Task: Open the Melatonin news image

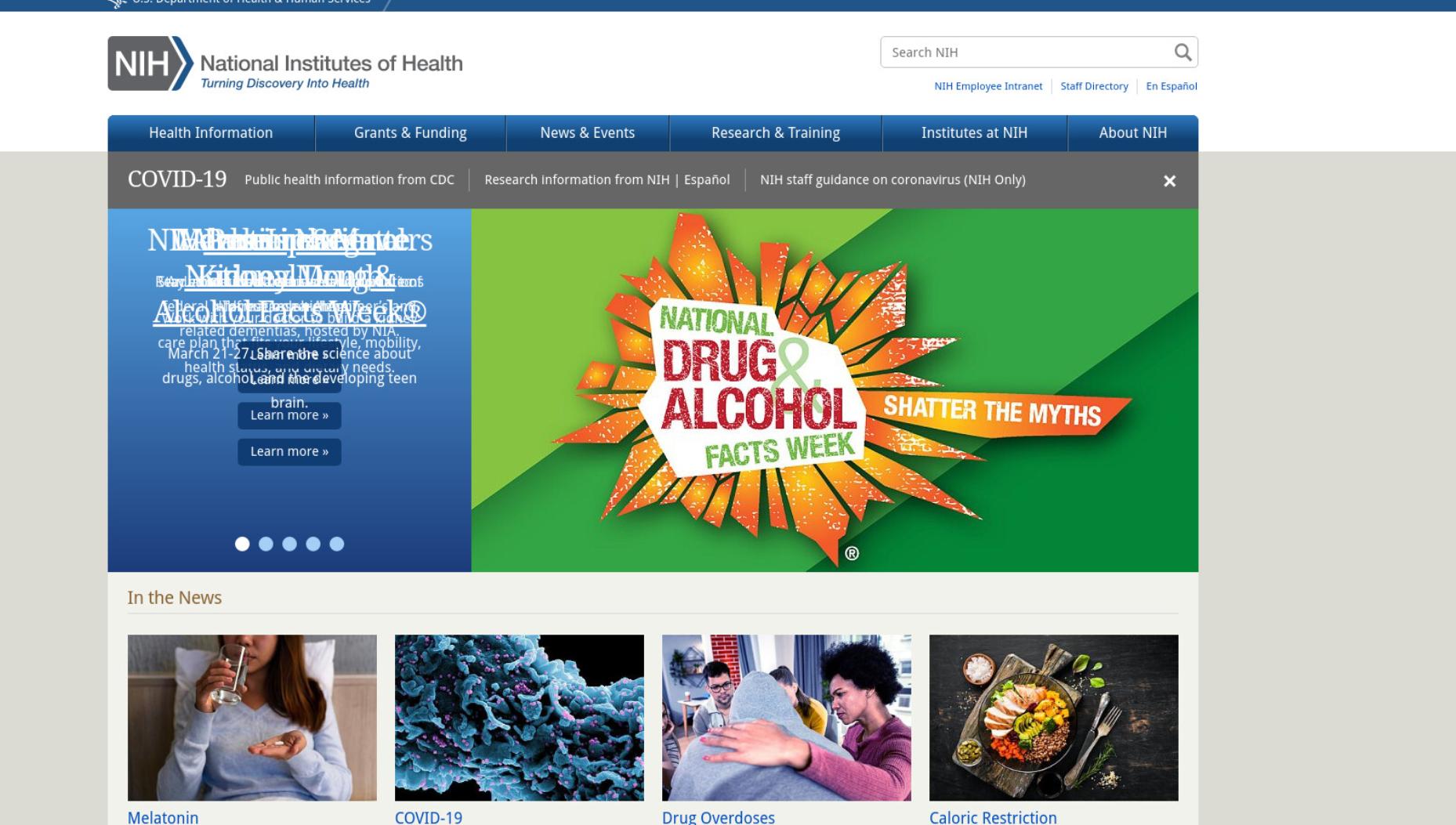Action: 252,718
